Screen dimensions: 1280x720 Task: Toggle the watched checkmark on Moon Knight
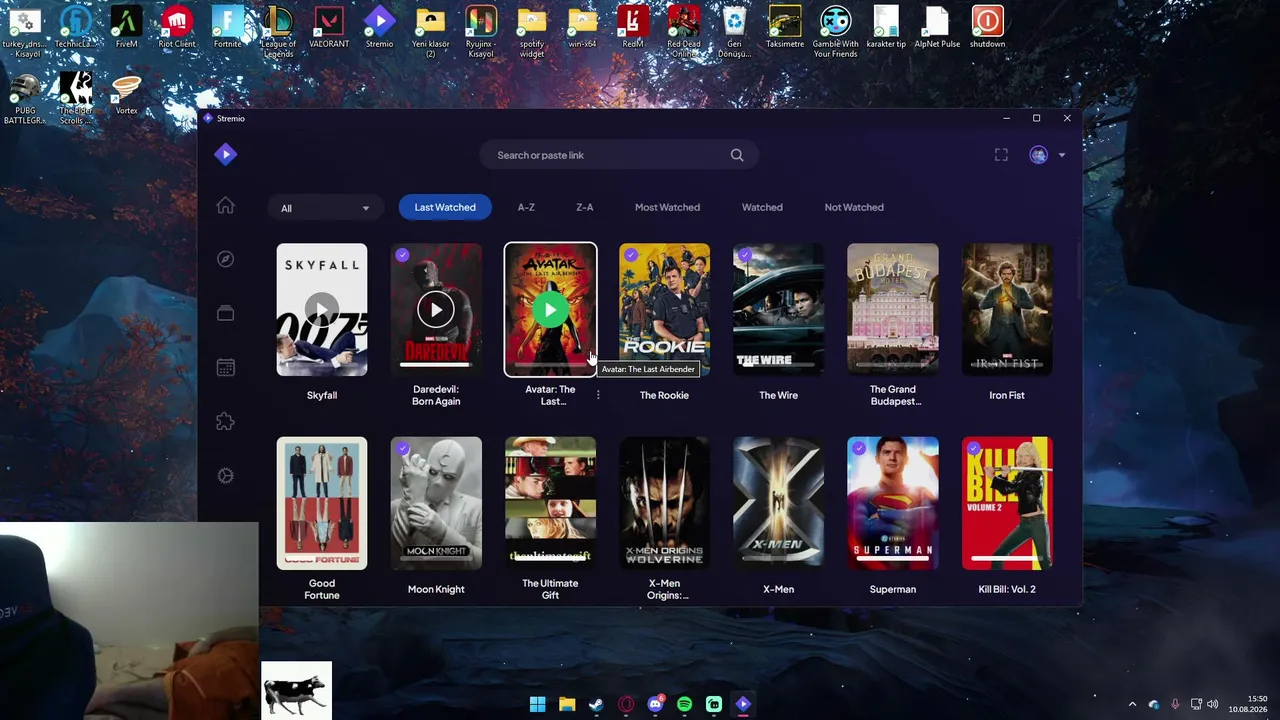402,449
